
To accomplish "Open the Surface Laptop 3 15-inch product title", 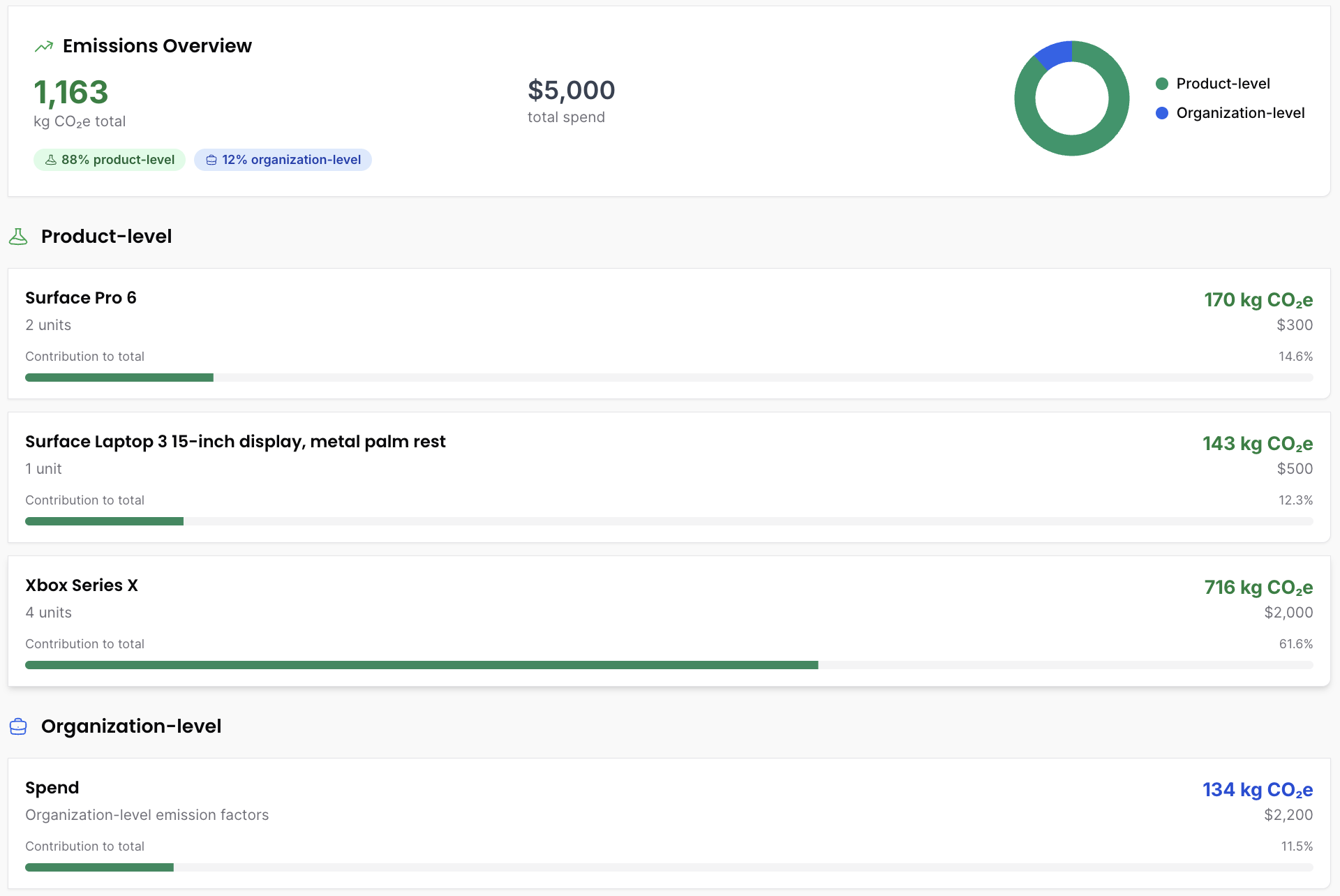I will coord(235,442).
